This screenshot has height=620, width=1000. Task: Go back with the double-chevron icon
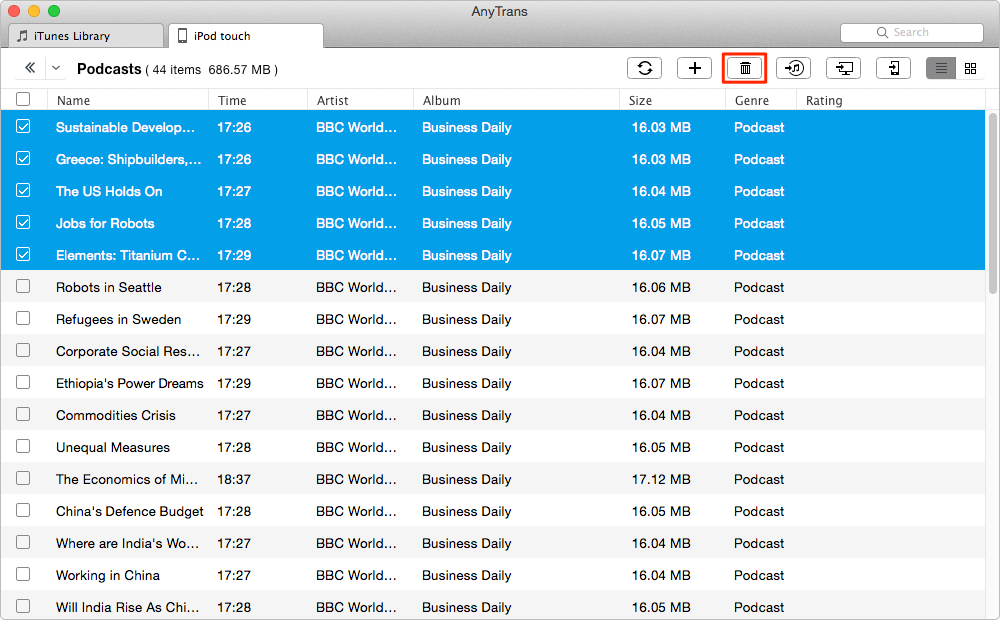pyautogui.click(x=30, y=68)
